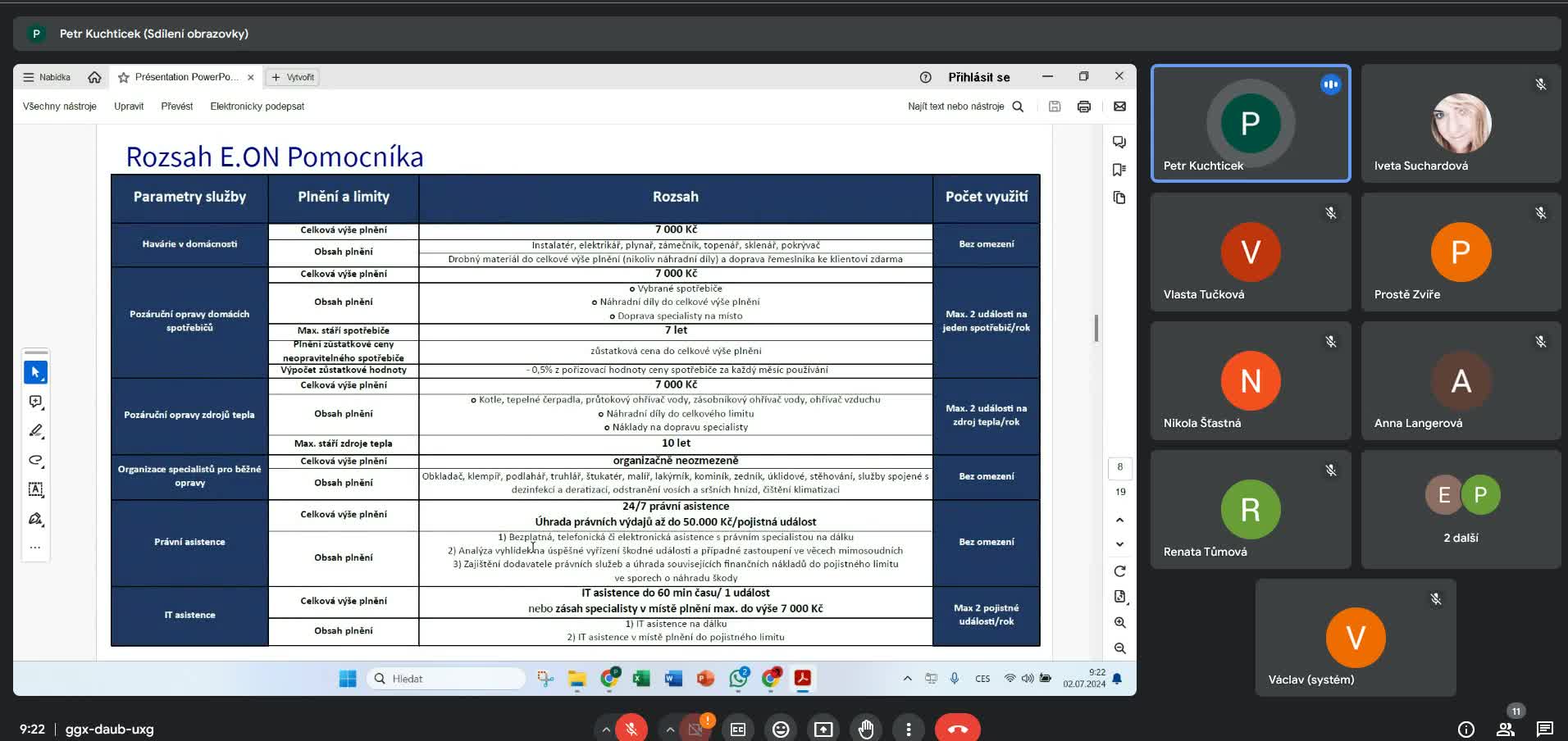Open the '2 další' participants tile
Viewport: 1568px width, 741px height.
pos(1461,509)
